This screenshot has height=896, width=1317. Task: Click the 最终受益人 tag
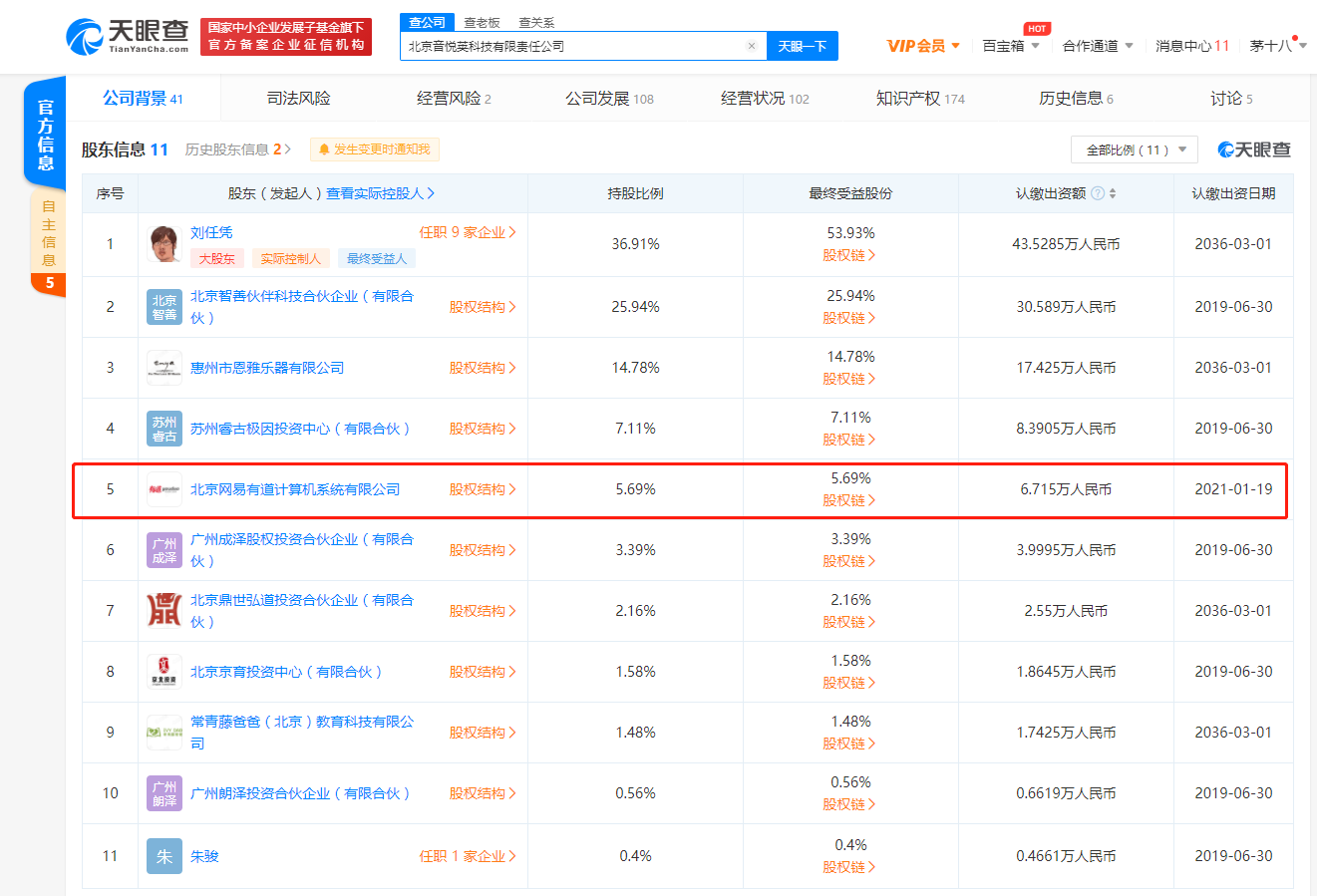pos(377,258)
